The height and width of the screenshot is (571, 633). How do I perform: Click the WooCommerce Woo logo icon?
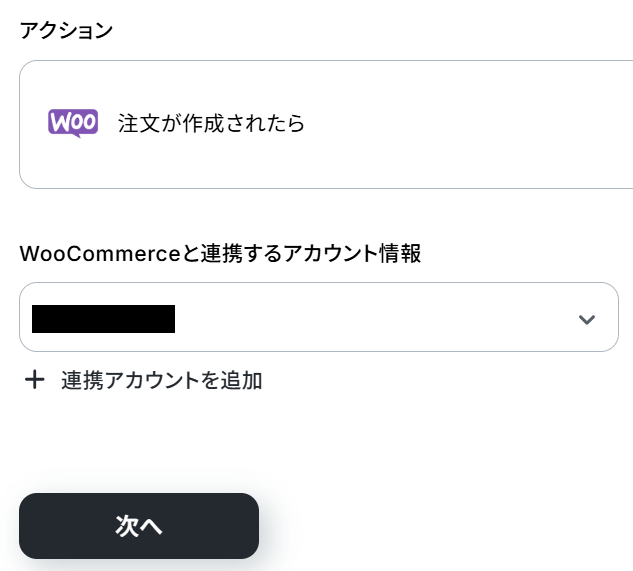(x=73, y=123)
